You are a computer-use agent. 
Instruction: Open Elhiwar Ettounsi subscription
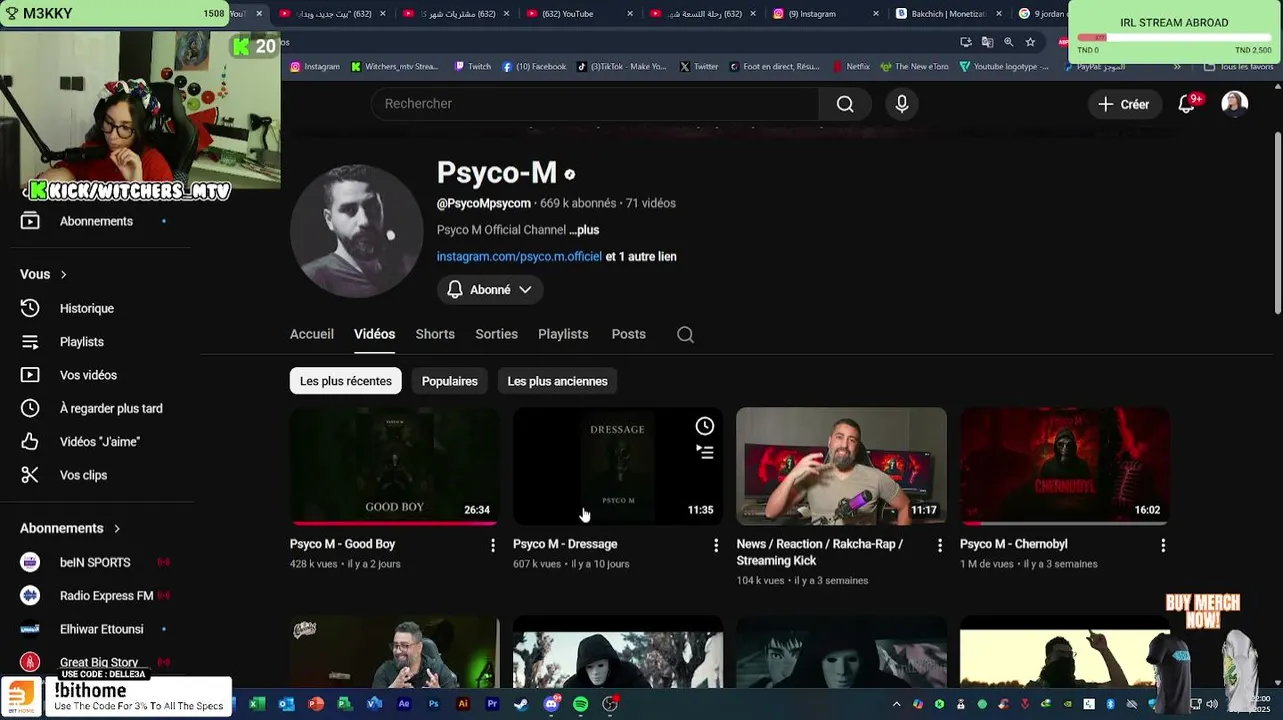click(x=101, y=629)
